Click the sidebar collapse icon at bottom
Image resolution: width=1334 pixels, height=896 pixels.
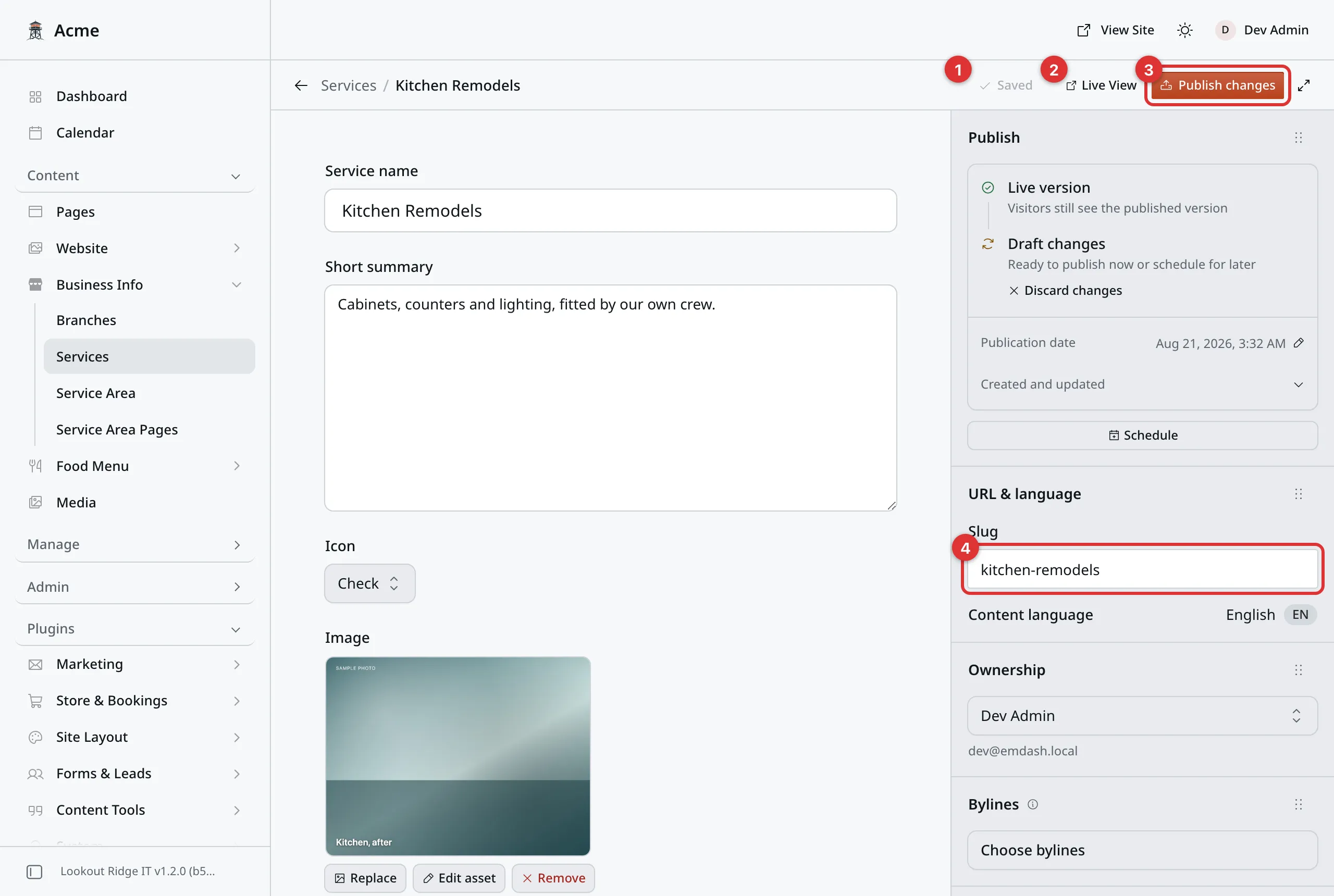pyautogui.click(x=34, y=872)
